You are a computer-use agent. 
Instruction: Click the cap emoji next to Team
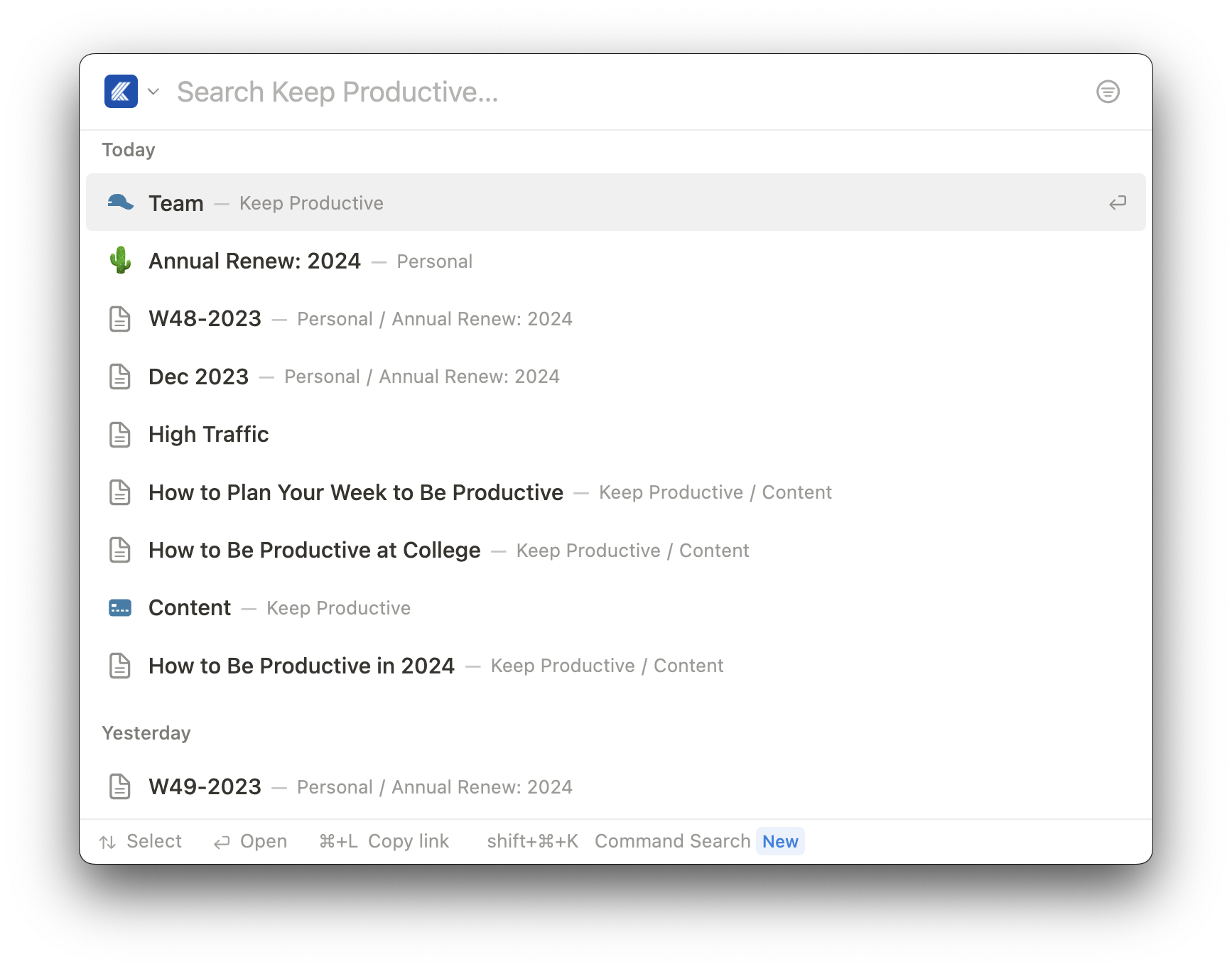(120, 202)
